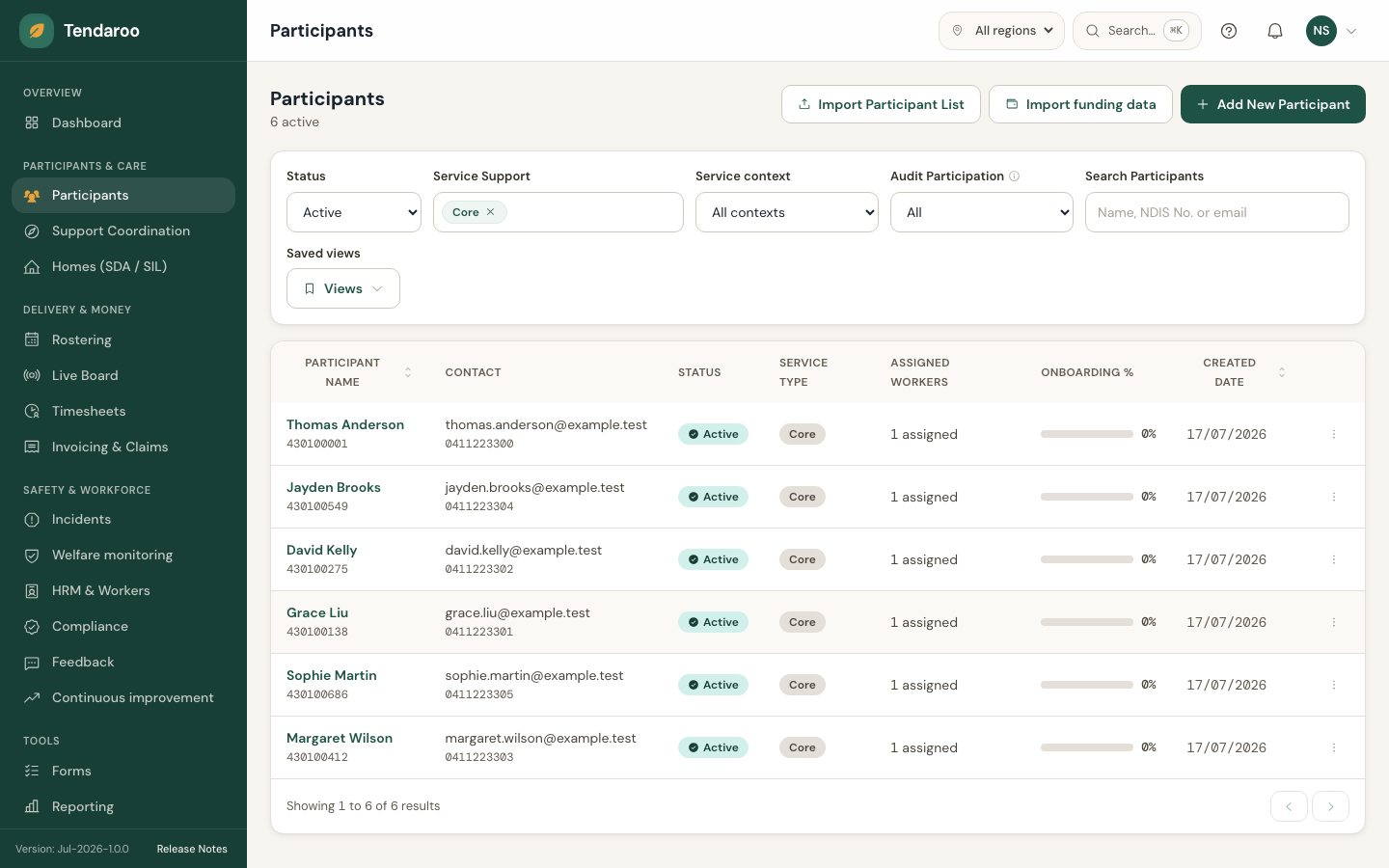Click Thomas Anderson's onboarding progress bar
This screenshot has width=1389, height=868.
[x=1087, y=434]
